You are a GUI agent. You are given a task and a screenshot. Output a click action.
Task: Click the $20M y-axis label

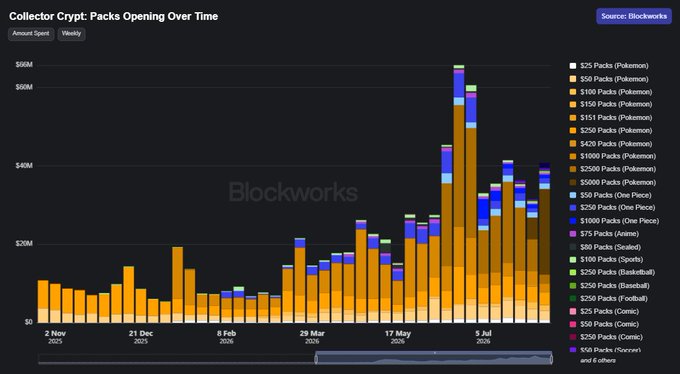coord(24,244)
